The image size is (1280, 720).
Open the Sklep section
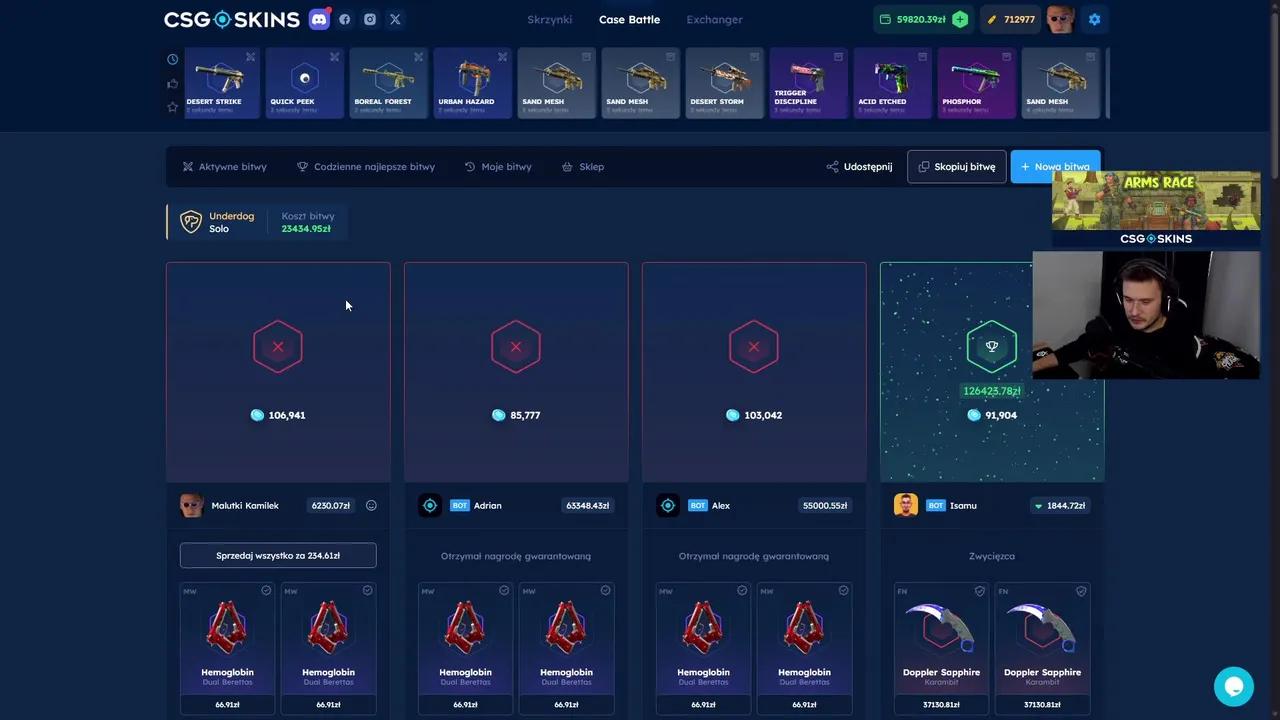(x=583, y=167)
